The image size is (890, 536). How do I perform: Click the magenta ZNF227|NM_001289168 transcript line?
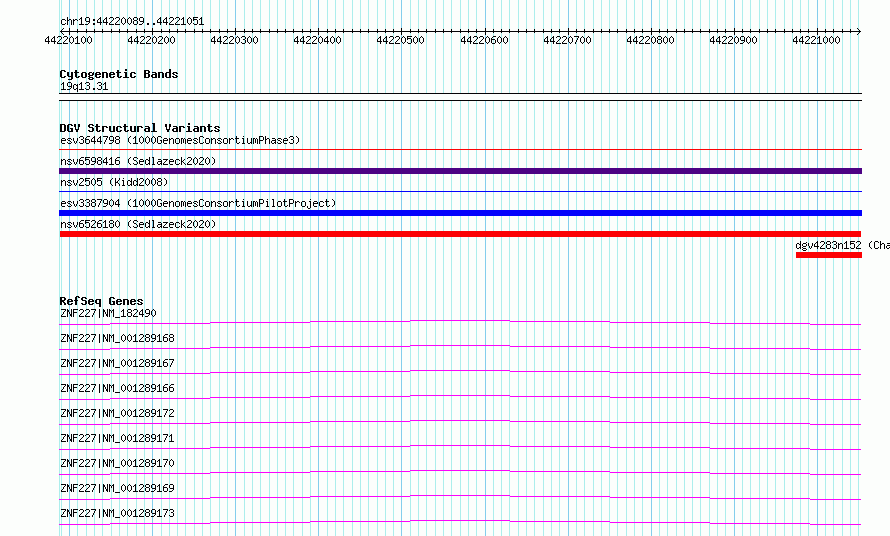[x=460, y=347]
